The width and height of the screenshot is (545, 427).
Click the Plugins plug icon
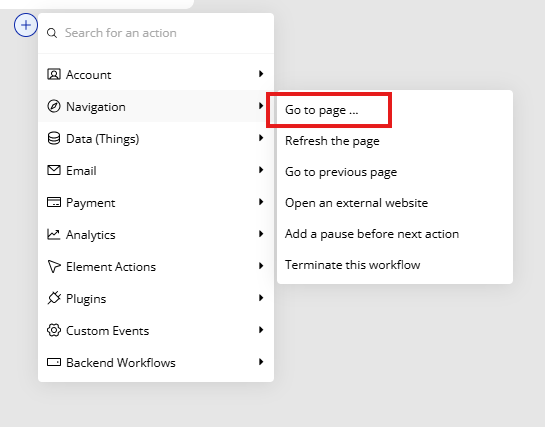(54, 298)
